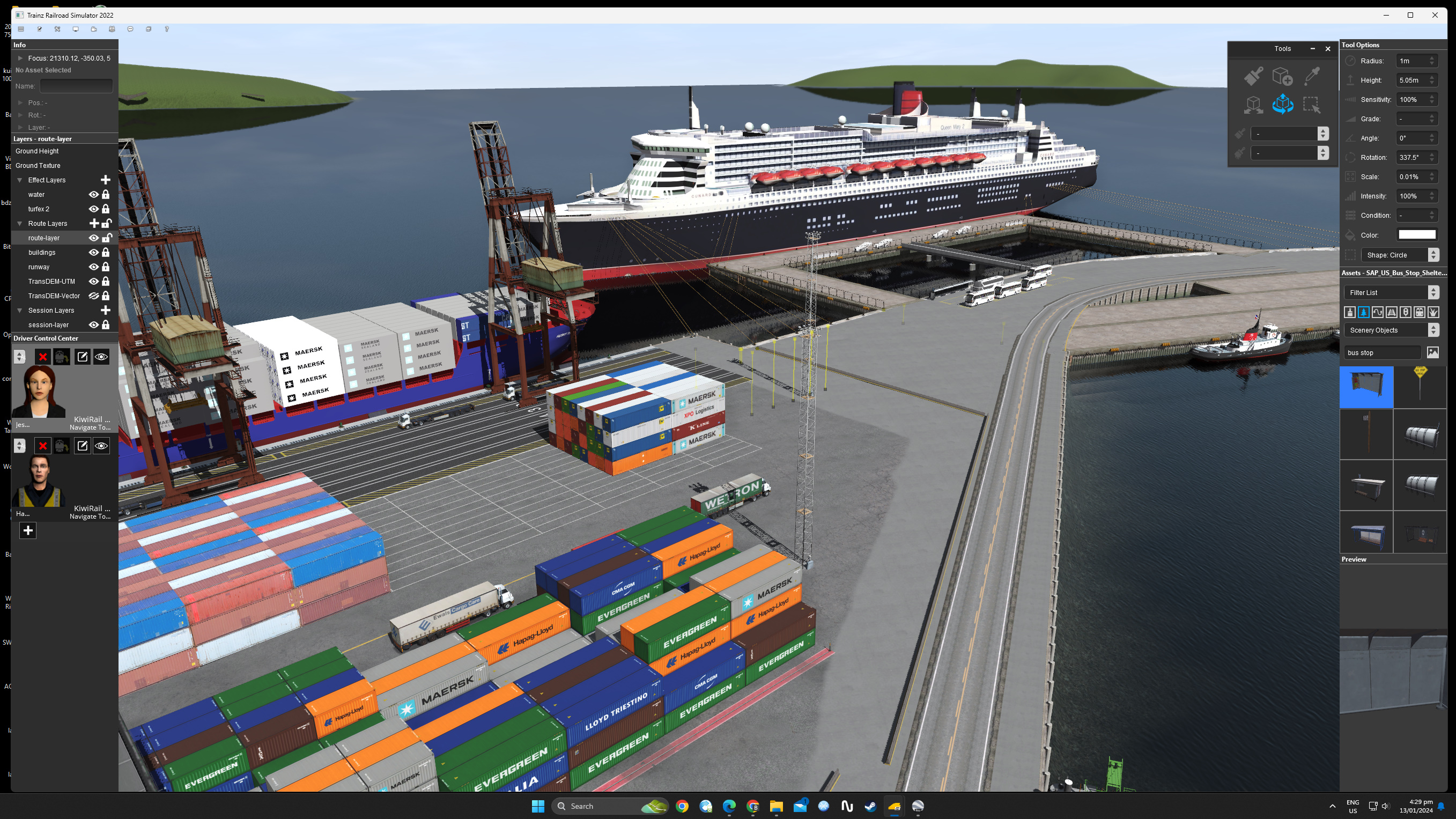Adjust the Radius 1m stepper

coord(1432,61)
